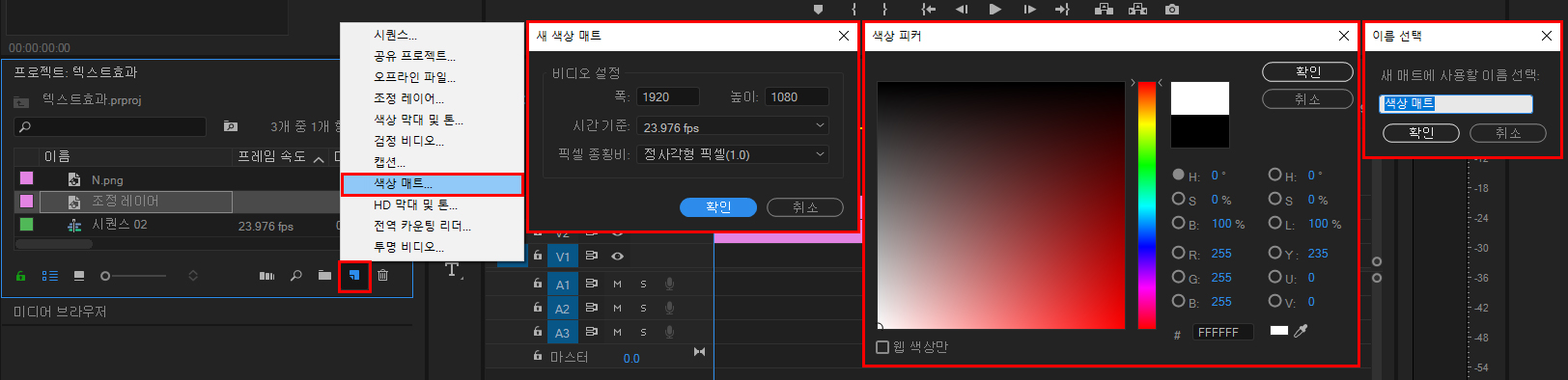Mute track A1
Screen dimensions: 1568x380
(617, 284)
